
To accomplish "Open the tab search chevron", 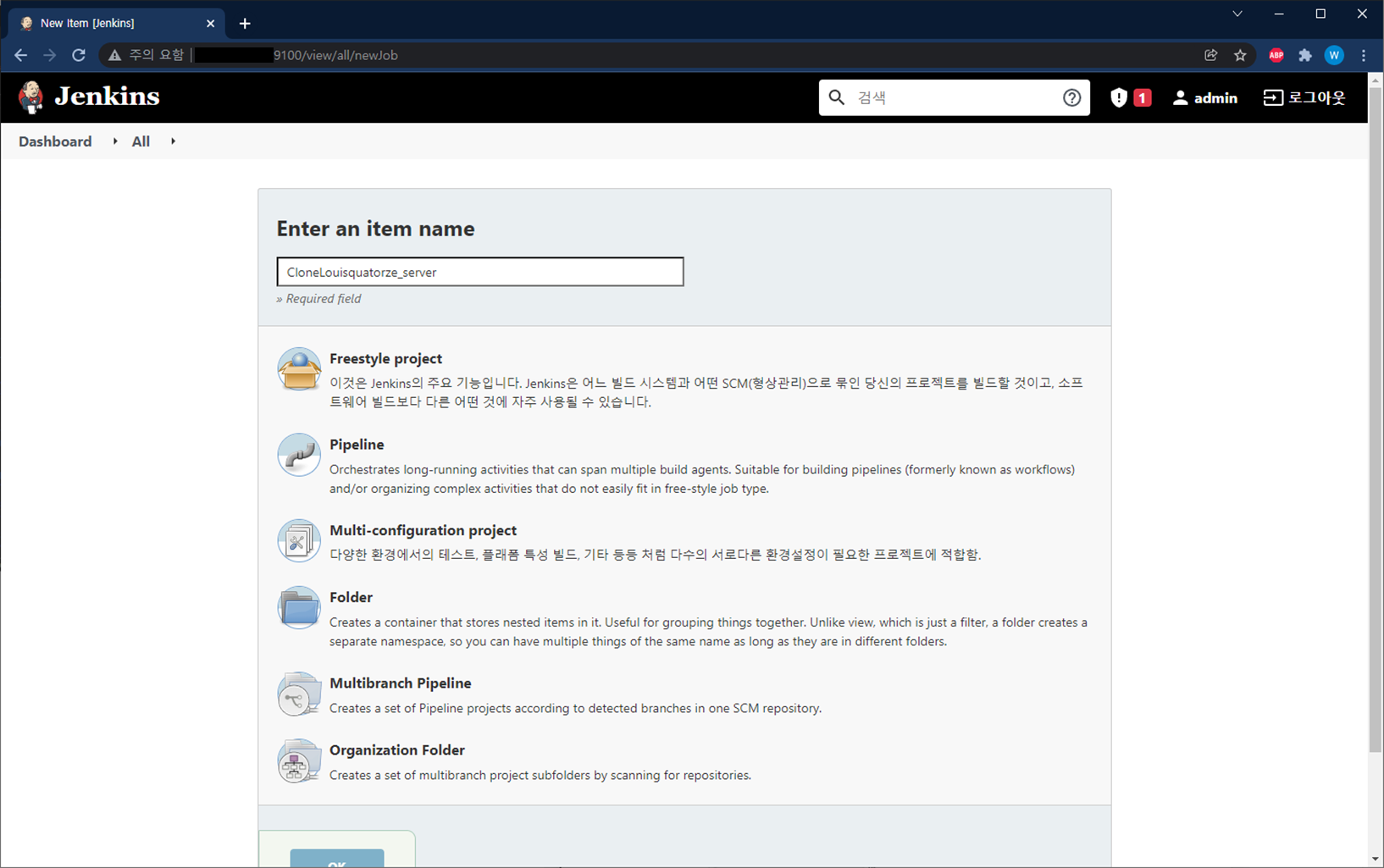I will click(1237, 14).
